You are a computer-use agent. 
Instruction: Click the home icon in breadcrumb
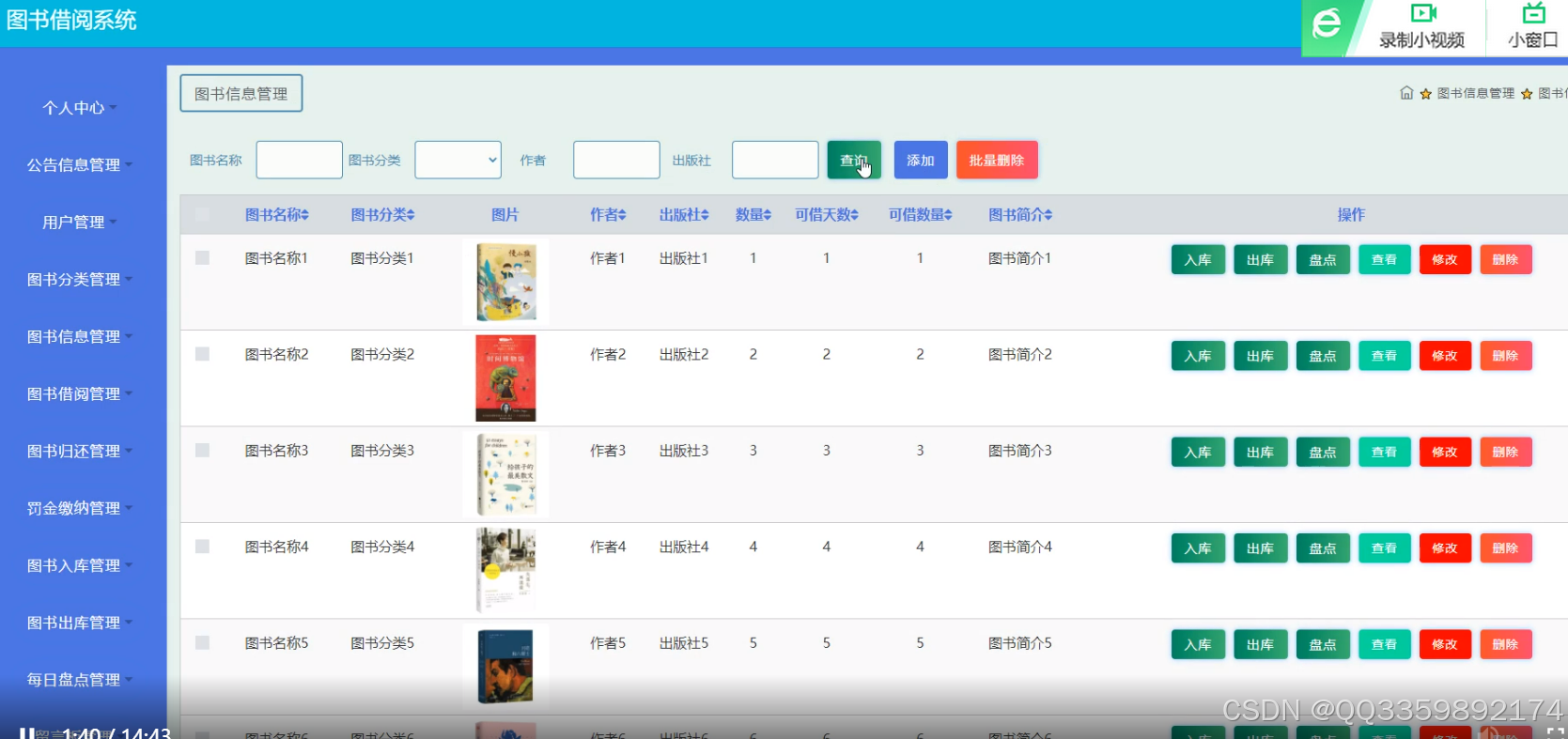point(1406,93)
